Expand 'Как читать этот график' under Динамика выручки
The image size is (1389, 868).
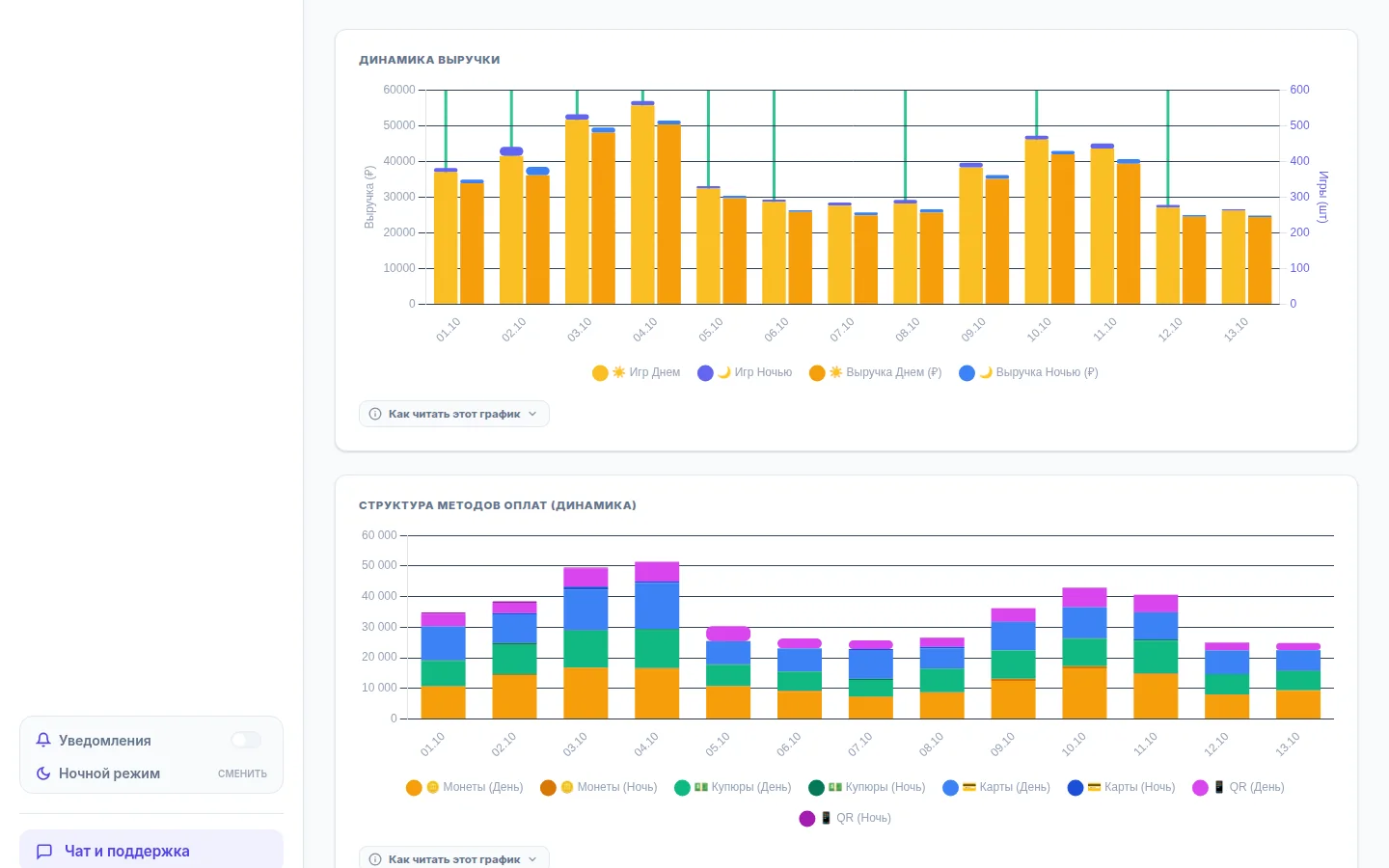(454, 414)
